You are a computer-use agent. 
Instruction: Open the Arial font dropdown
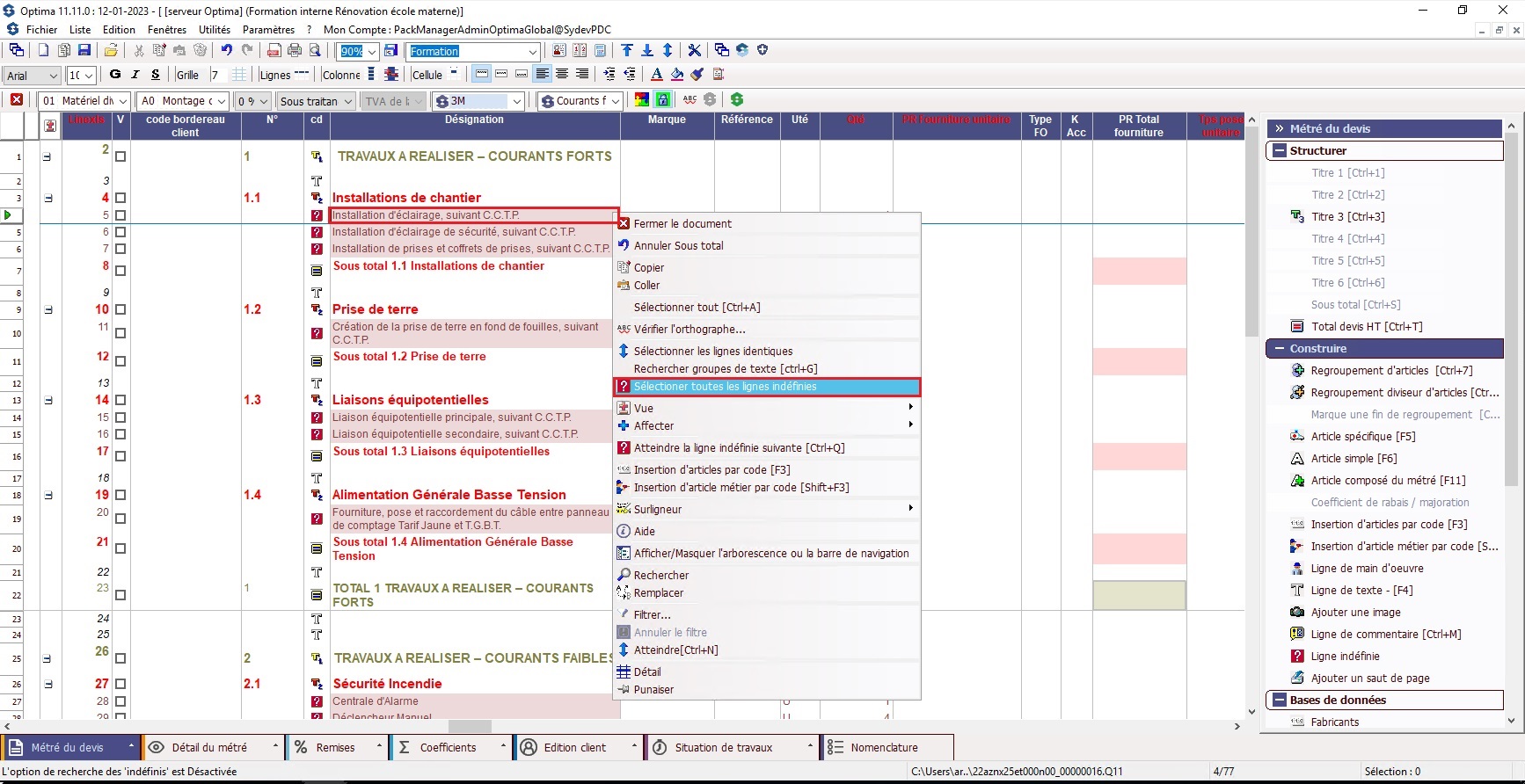(x=53, y=76)
